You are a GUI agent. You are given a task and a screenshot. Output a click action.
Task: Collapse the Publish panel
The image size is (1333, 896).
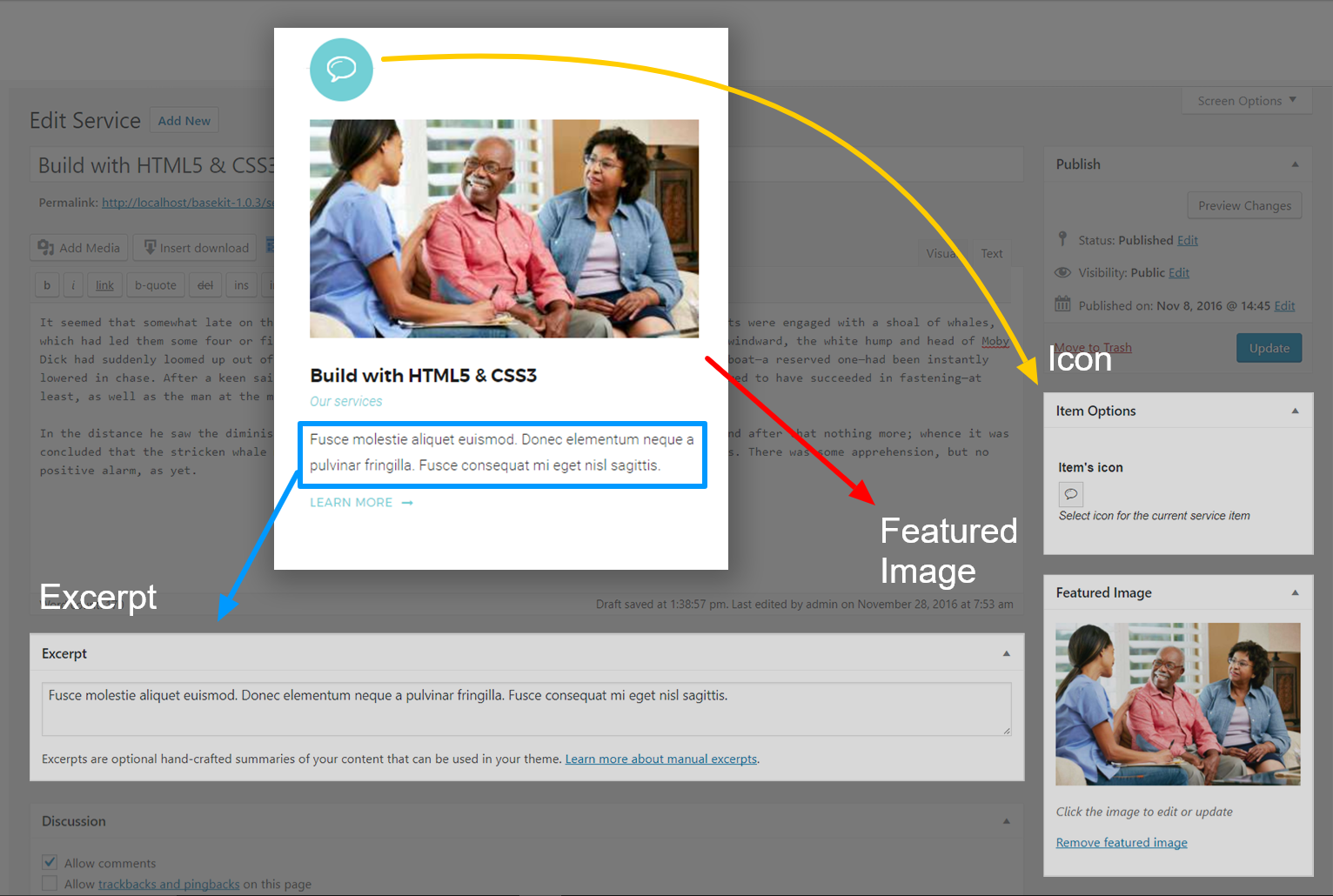pyautogui.click(x=1295, y=164)
